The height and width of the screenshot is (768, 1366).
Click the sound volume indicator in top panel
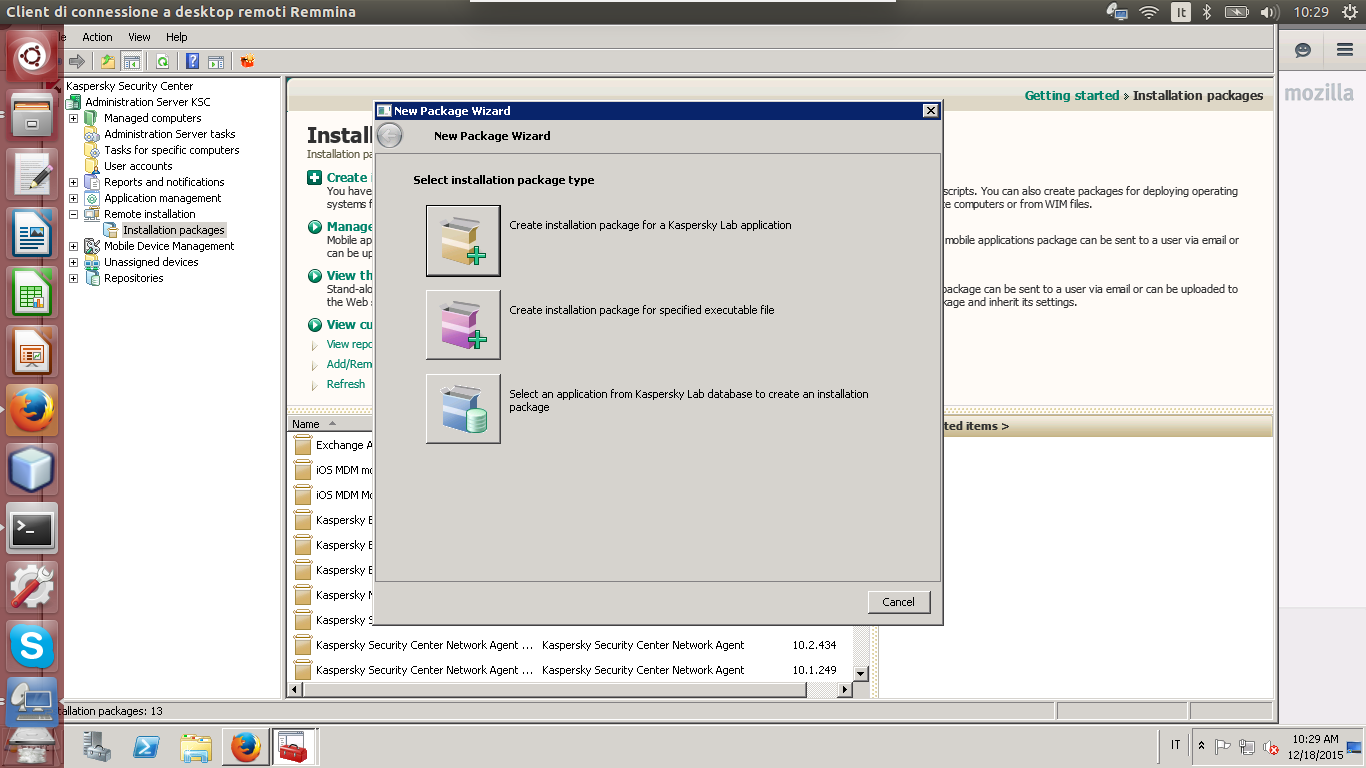(x=1270, y=12)
